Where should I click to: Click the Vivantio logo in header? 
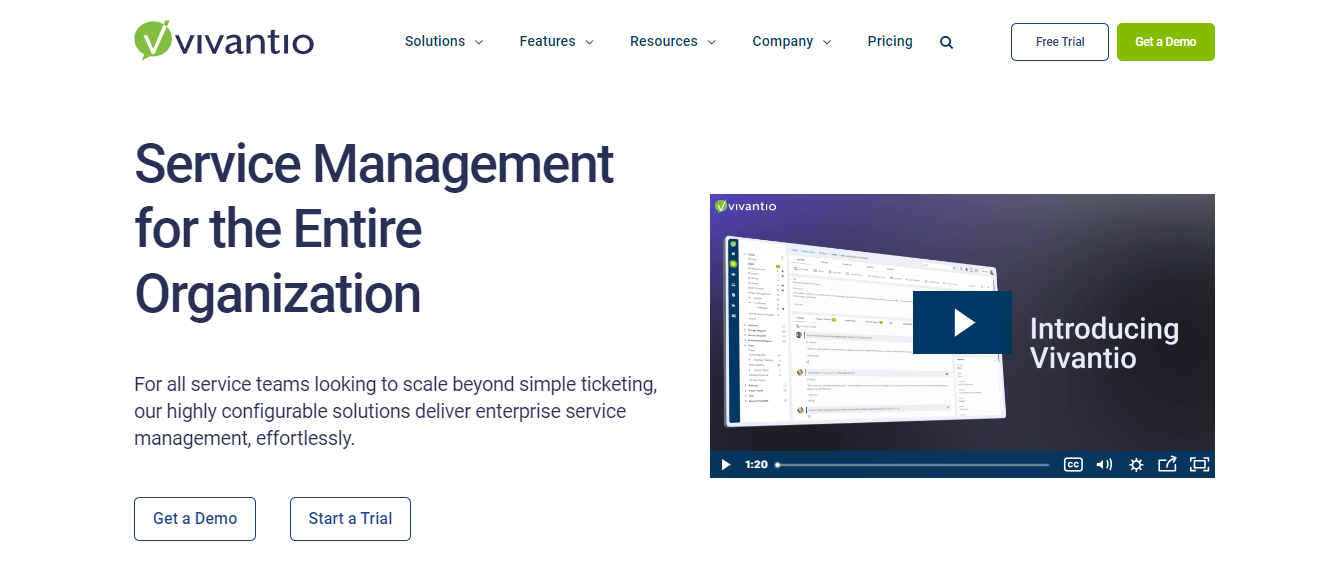click(x=224, y=41)
